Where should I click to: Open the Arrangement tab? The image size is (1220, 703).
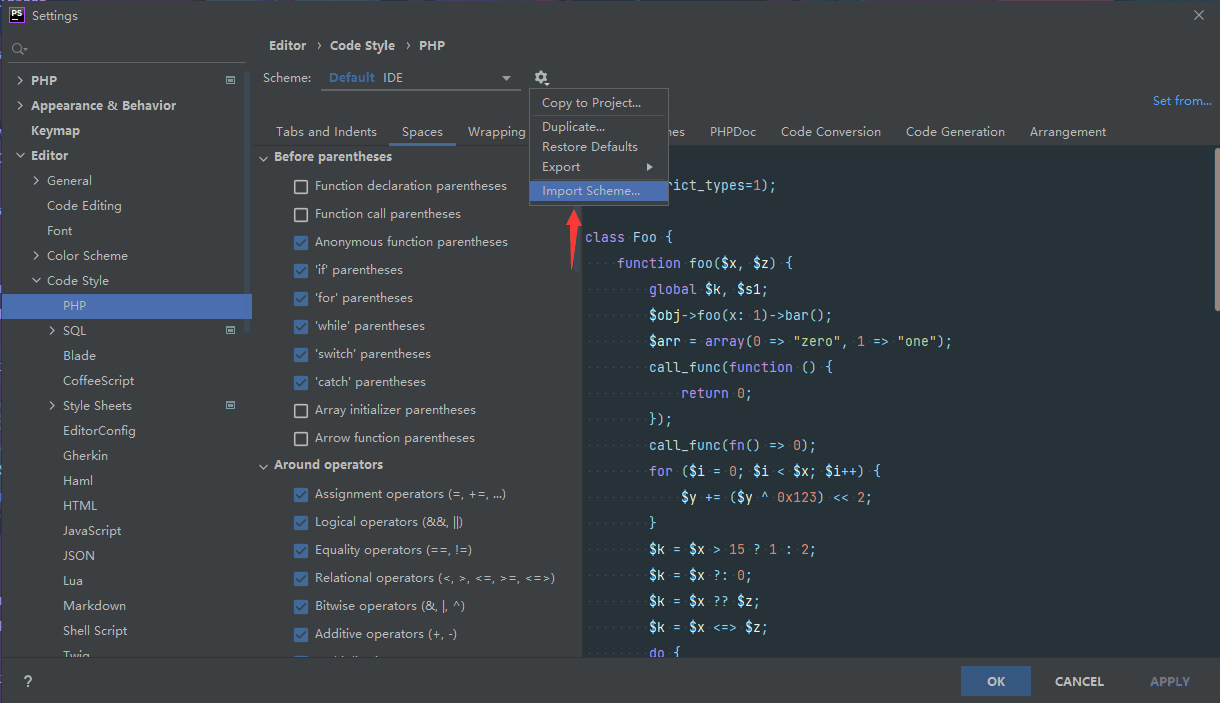click(x=1068, y=132)
